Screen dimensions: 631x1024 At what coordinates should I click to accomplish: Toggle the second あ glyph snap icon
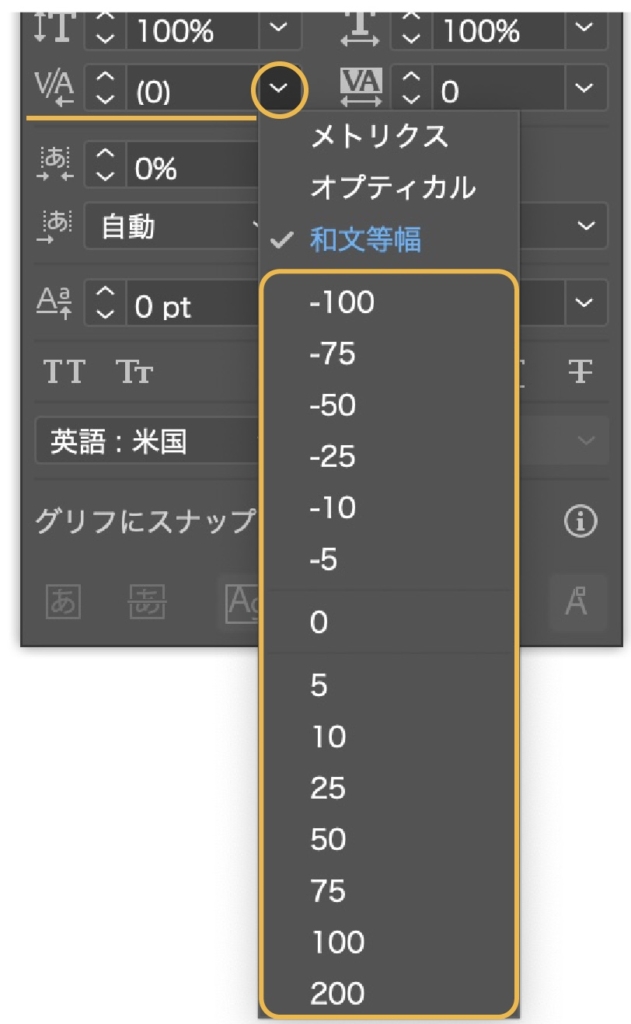pos(147,601)
